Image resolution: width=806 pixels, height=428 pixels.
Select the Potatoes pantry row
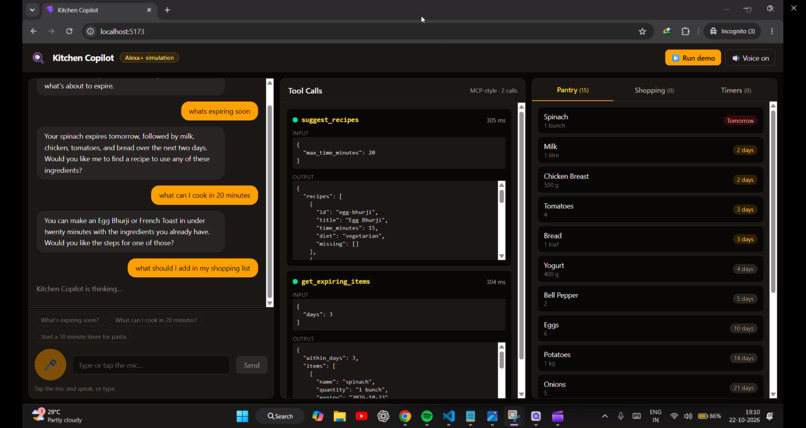650,358
